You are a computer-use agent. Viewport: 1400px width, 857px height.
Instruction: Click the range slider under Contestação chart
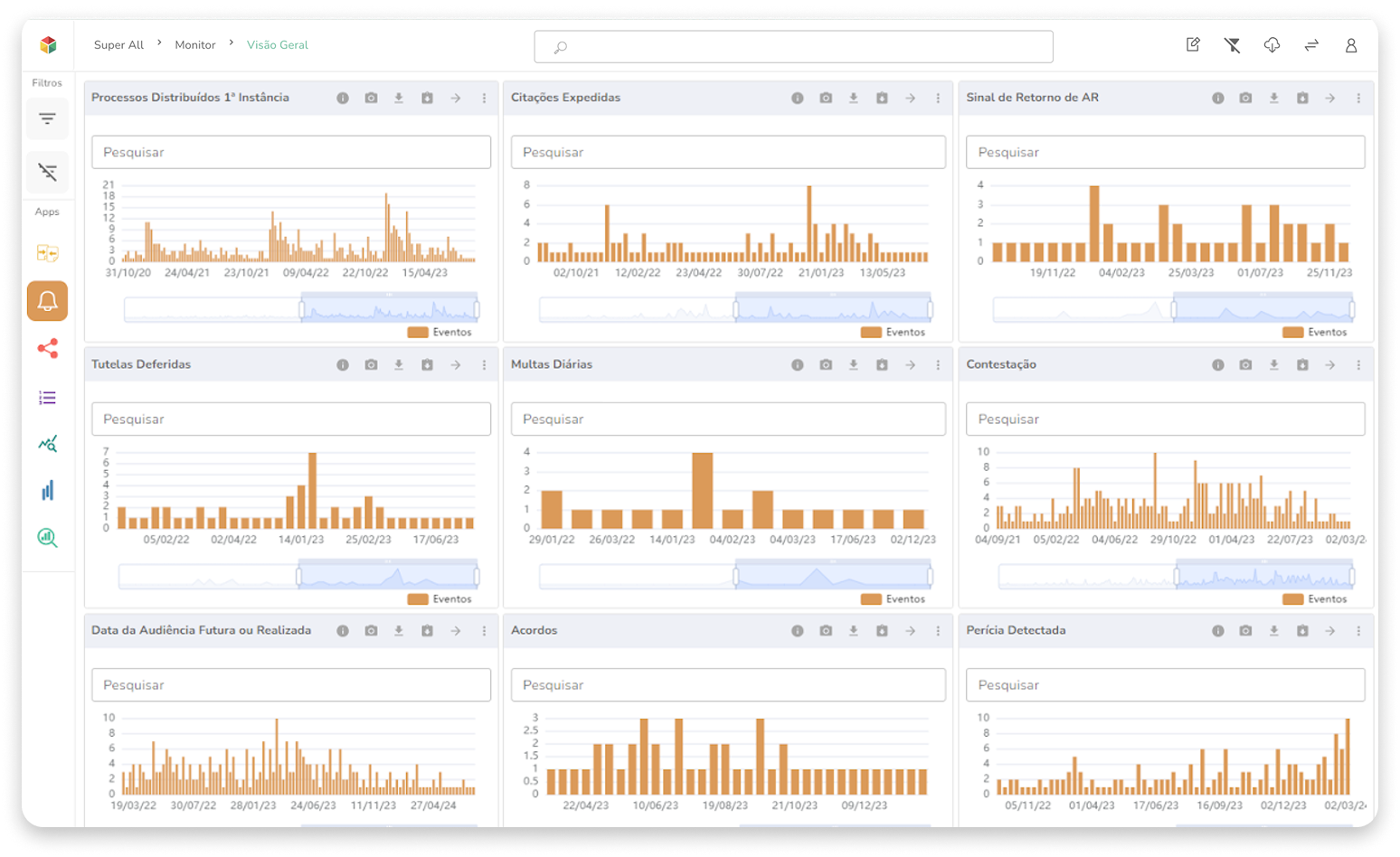pyautogui.click(x=1176, y=576)
